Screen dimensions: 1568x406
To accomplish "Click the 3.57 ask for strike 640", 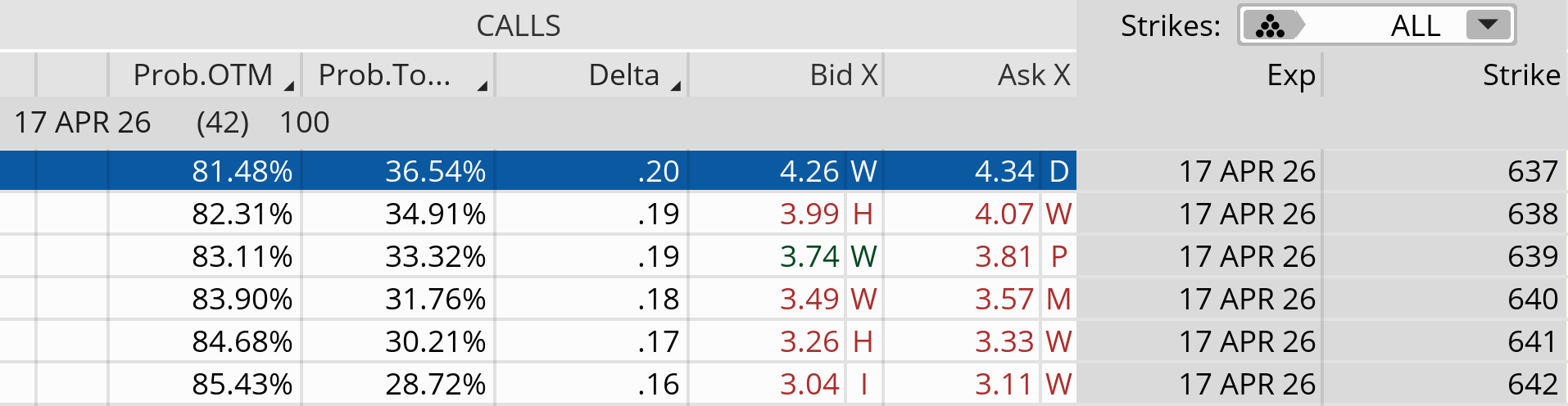I will coord(1004,299).
